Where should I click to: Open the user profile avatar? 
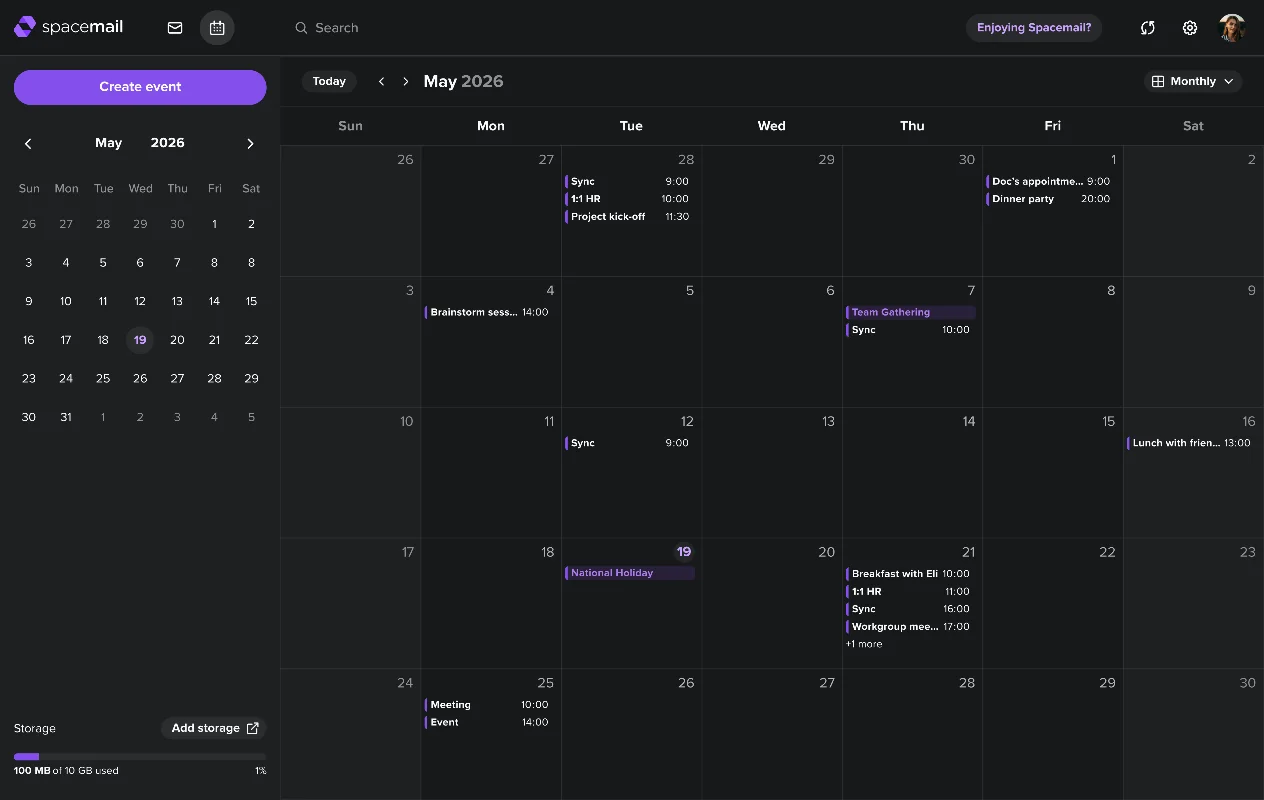[1232, 28]
